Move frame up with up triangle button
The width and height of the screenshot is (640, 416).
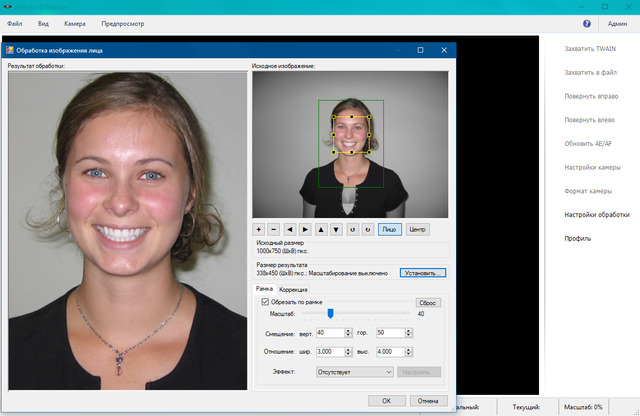[321, 229]
